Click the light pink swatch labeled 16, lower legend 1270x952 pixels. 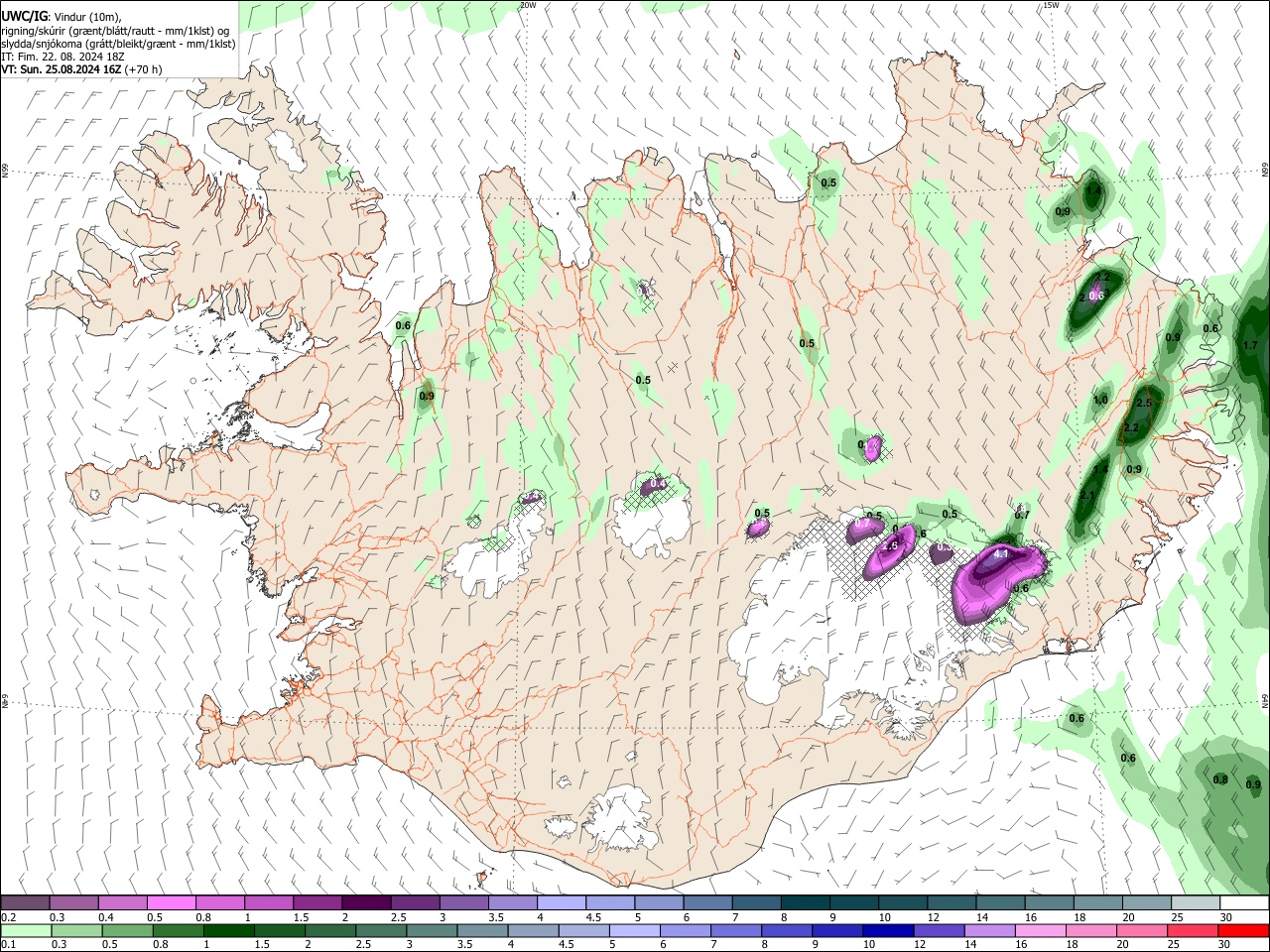point(1042,931)
